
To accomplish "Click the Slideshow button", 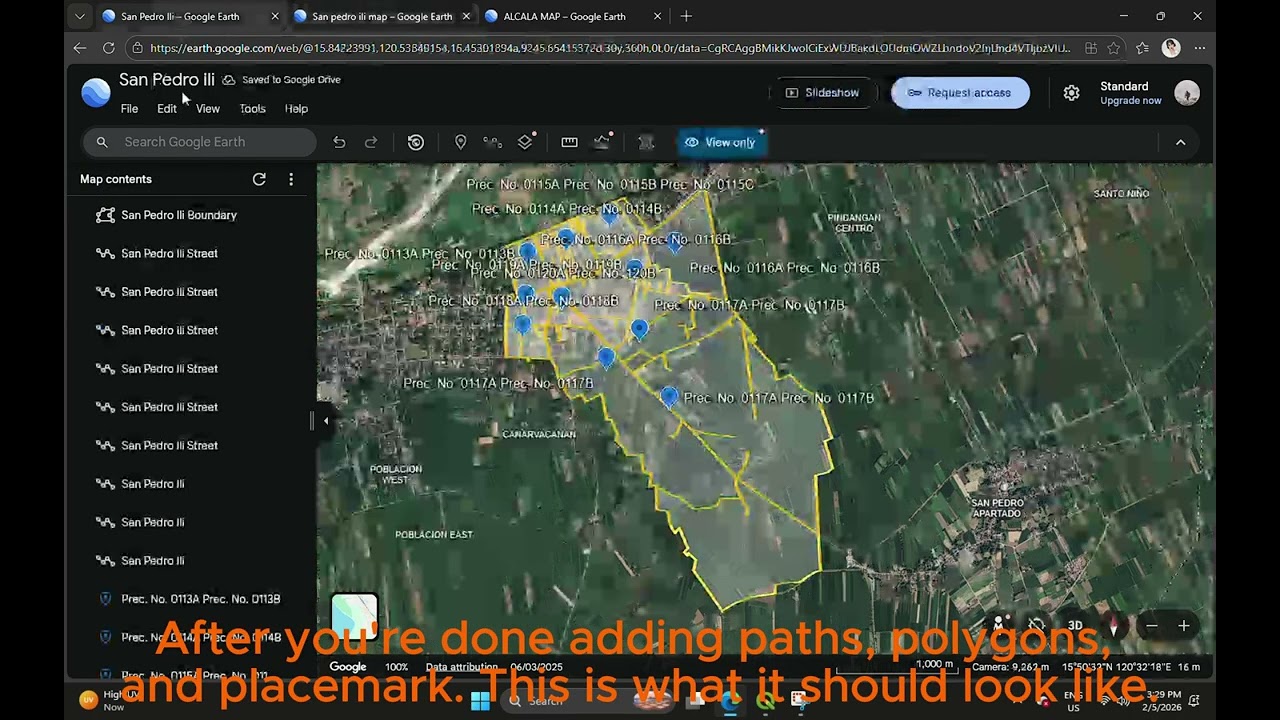I will coord(822,93).
